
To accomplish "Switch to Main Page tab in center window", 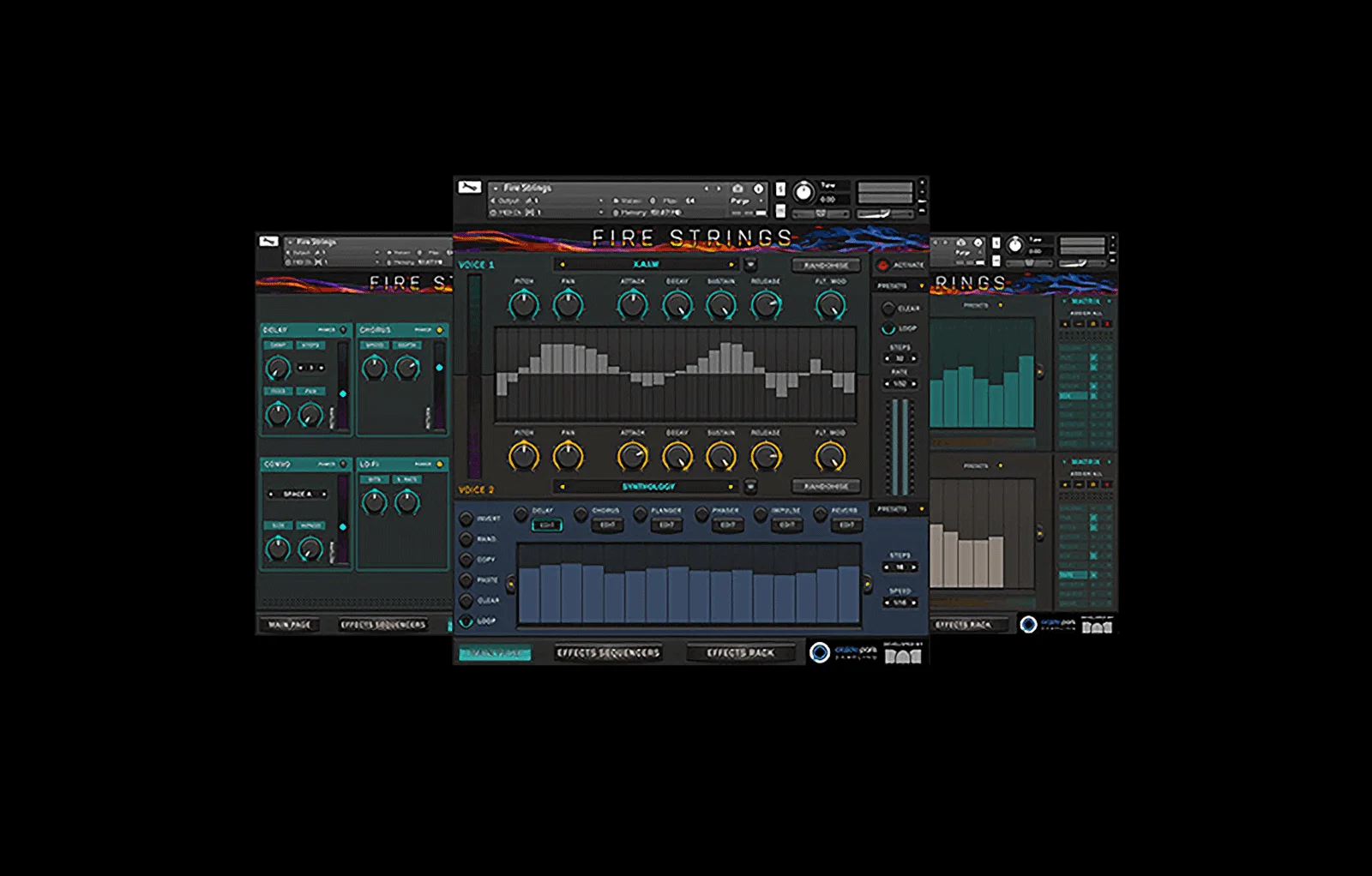I will (495, 654).
